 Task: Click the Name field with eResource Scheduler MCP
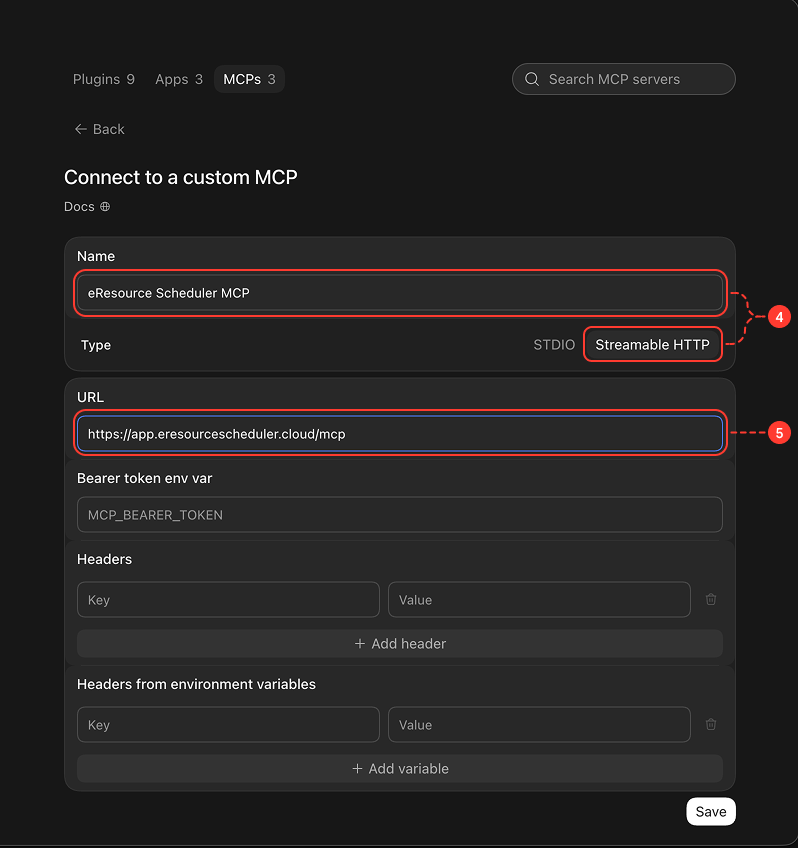click(x=400, y=293)
